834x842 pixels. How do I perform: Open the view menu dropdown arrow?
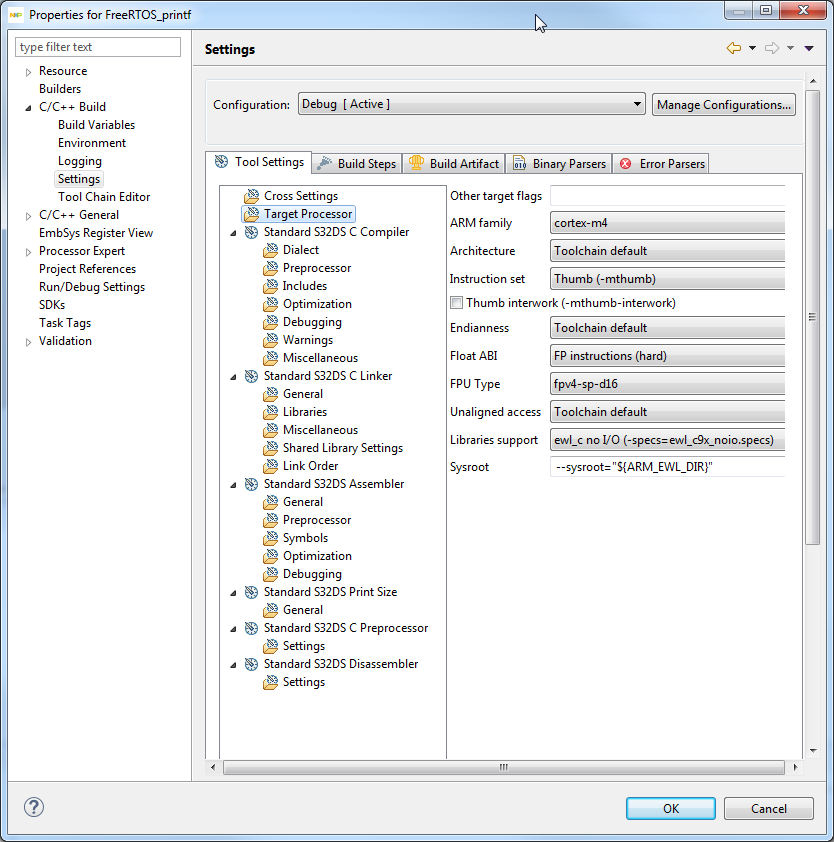809,48
